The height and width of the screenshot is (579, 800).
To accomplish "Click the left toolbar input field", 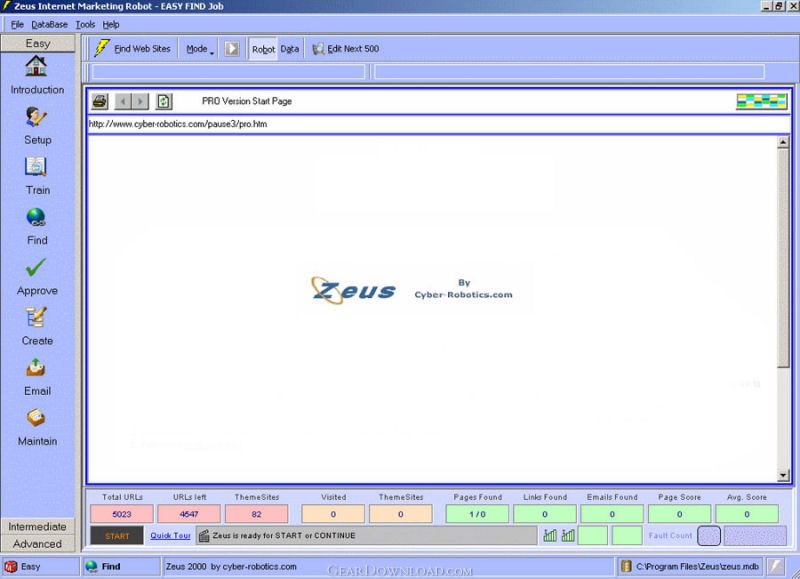I will pyautogui.click(x=229, y=72).
